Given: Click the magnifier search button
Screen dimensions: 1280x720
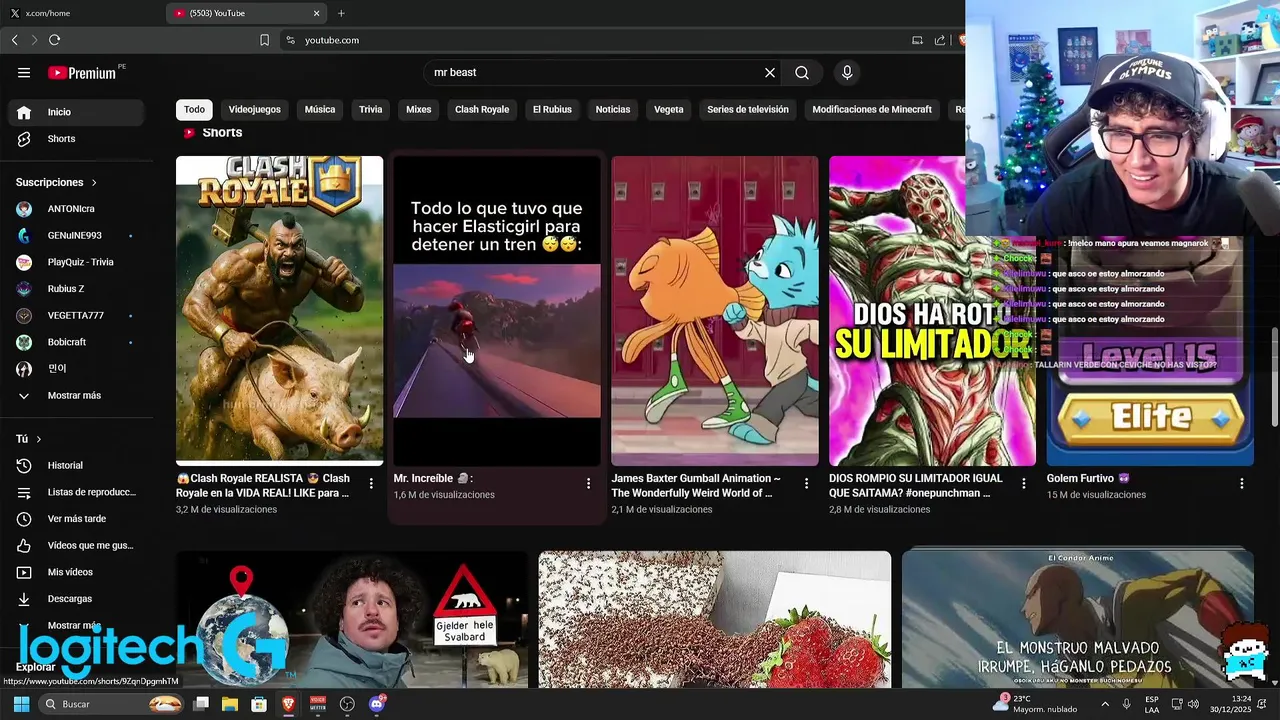Looking at the screenshot, I should tap(802, 73).
